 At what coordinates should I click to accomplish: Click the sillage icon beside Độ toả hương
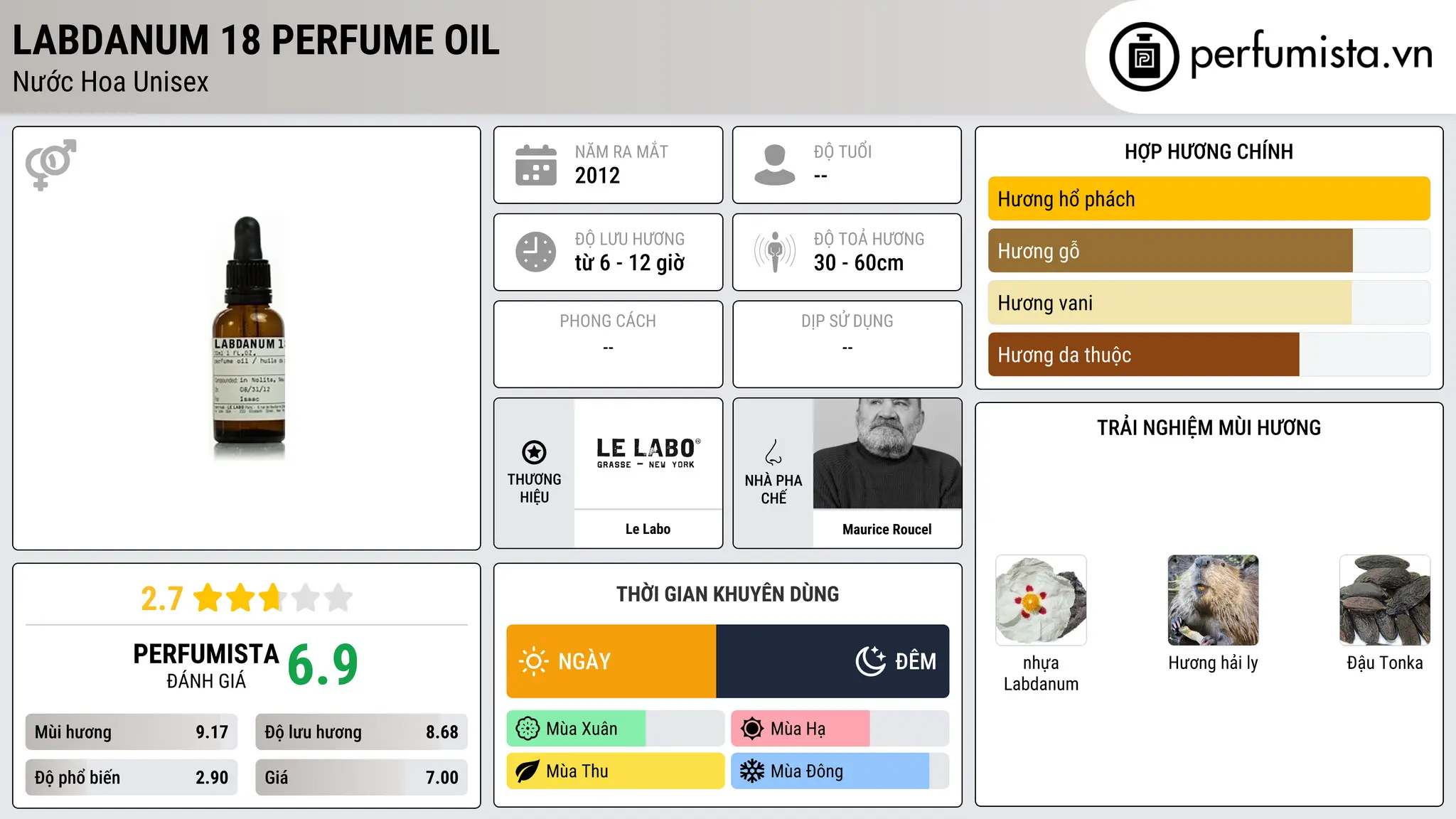(x=775, y=252)
